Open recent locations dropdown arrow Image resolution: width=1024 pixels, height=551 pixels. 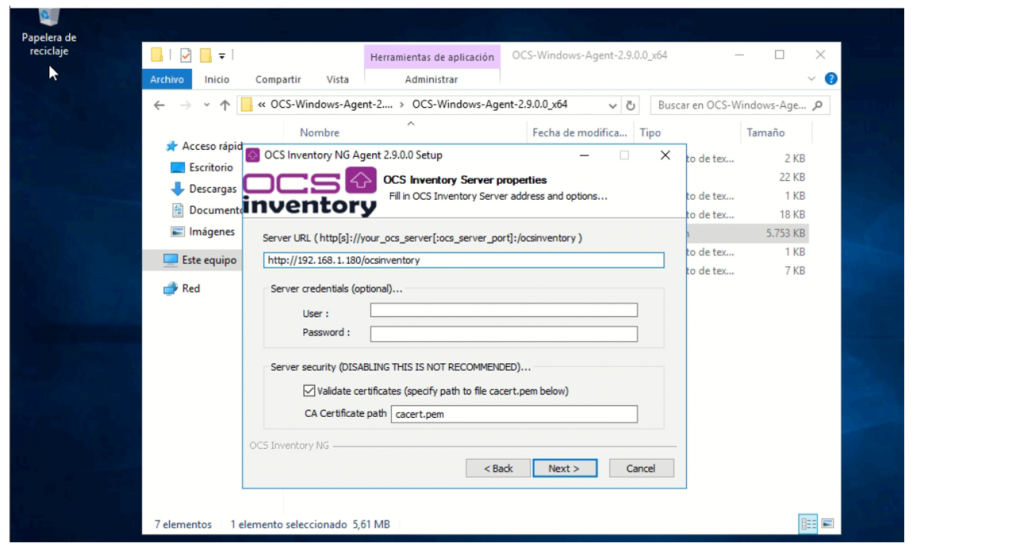tap(206, 105)
